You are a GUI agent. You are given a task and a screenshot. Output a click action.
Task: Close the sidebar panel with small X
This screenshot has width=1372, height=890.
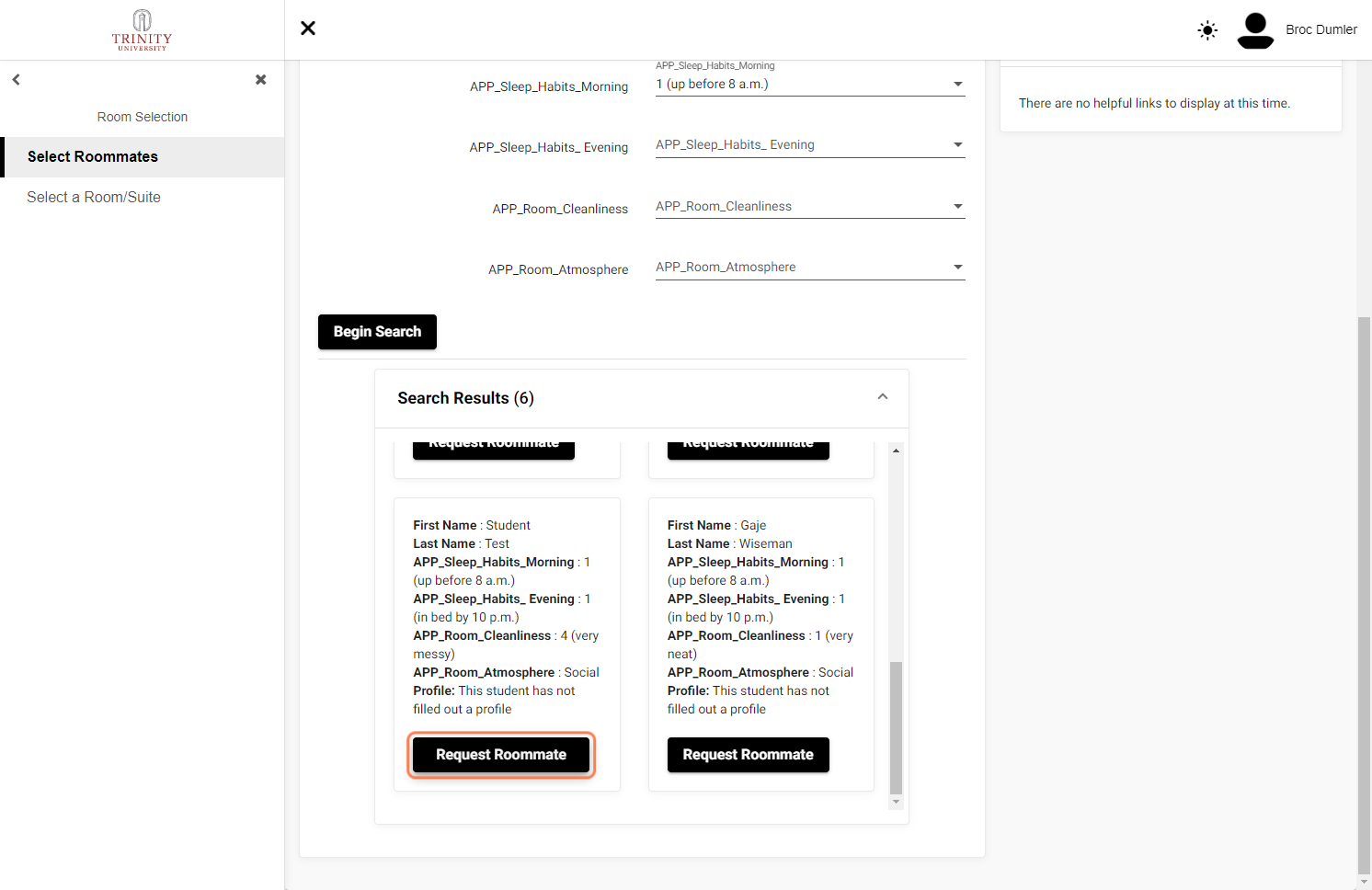261,80
